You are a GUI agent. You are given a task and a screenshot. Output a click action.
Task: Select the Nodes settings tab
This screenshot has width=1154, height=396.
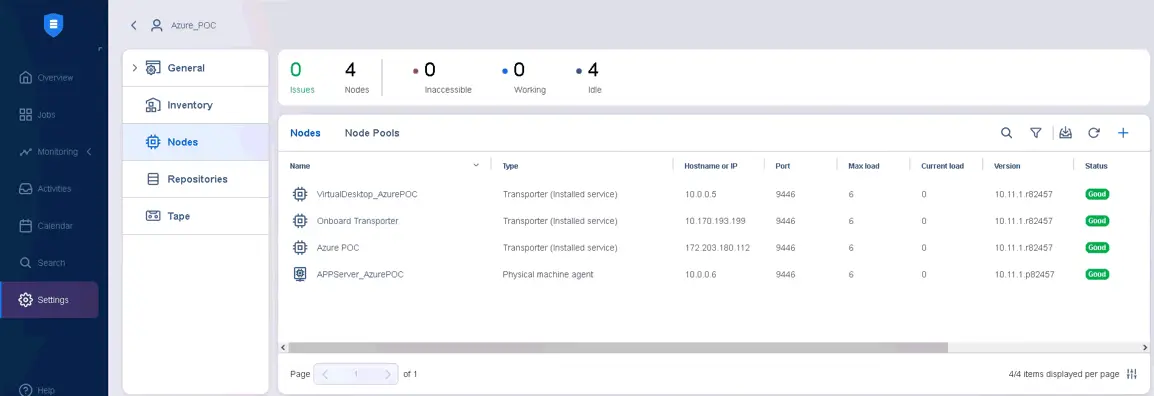(x=195, y=142)
